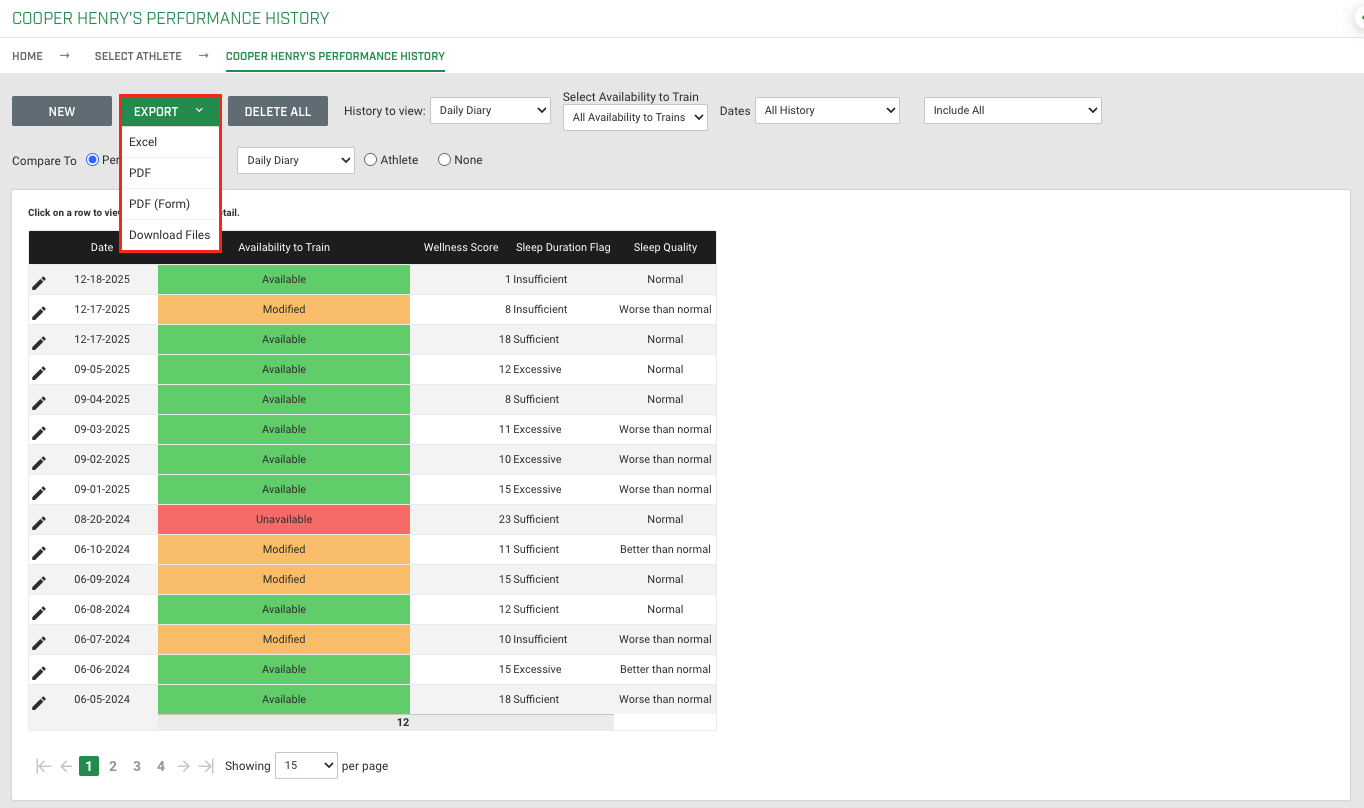Click the NEW button
This screenshot has width=1364, height=808.
pos(62,111)
